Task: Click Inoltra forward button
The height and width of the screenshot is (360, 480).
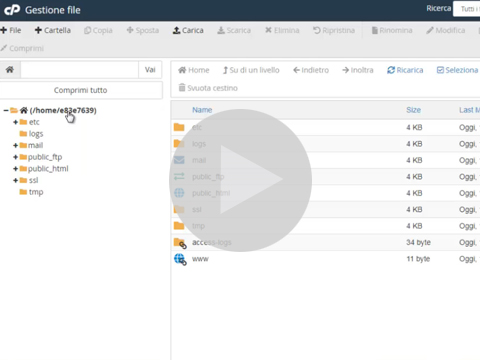Action: click(358, 70)
